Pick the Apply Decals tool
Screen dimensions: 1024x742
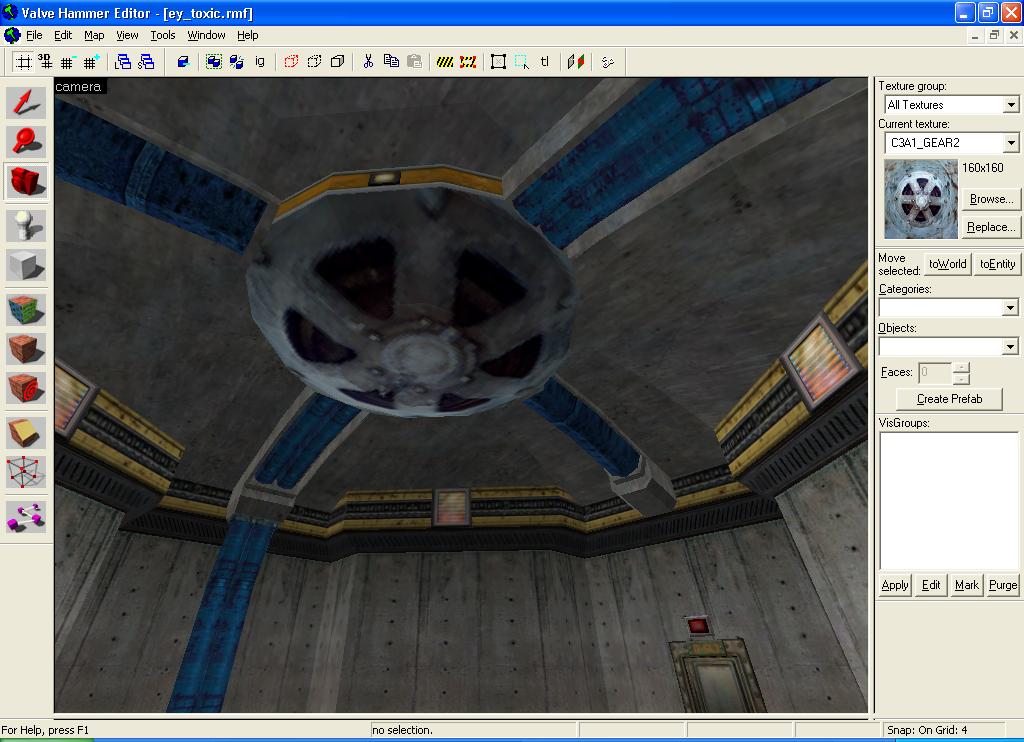coord(26,388)
